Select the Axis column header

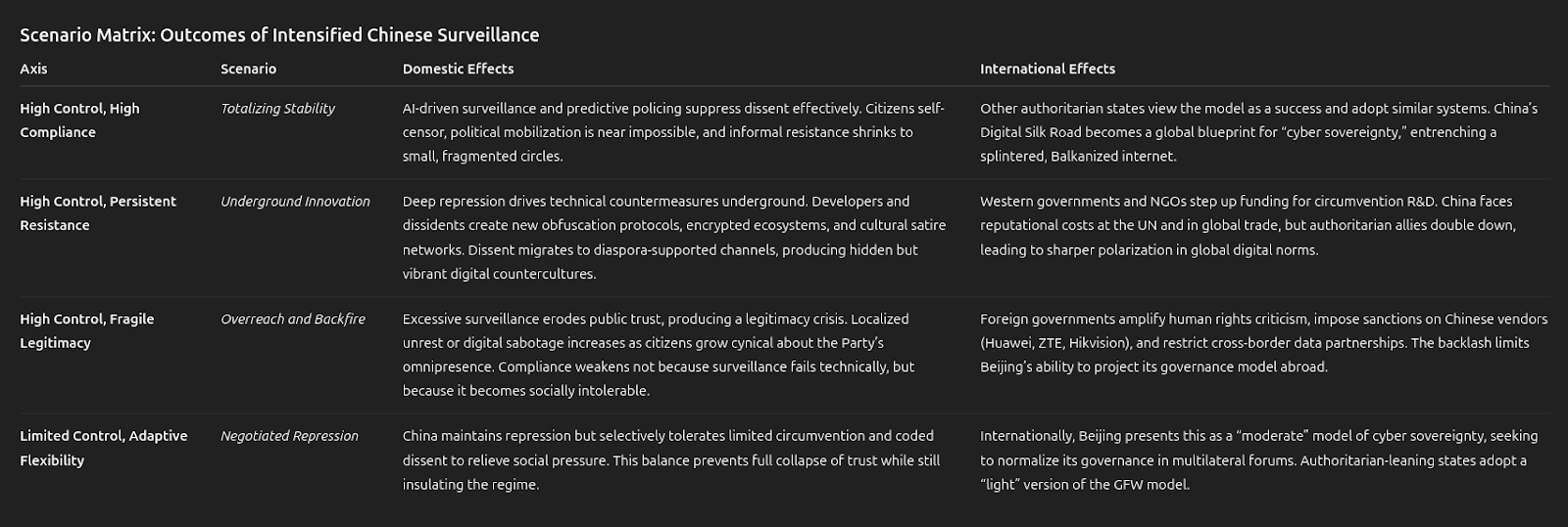(33, 69)
